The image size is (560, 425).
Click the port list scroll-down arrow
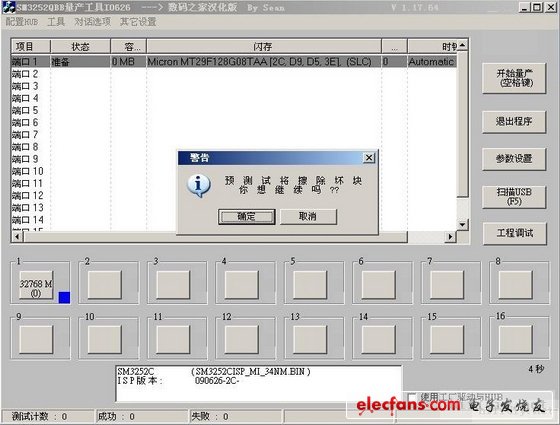(x=462, y=225)
